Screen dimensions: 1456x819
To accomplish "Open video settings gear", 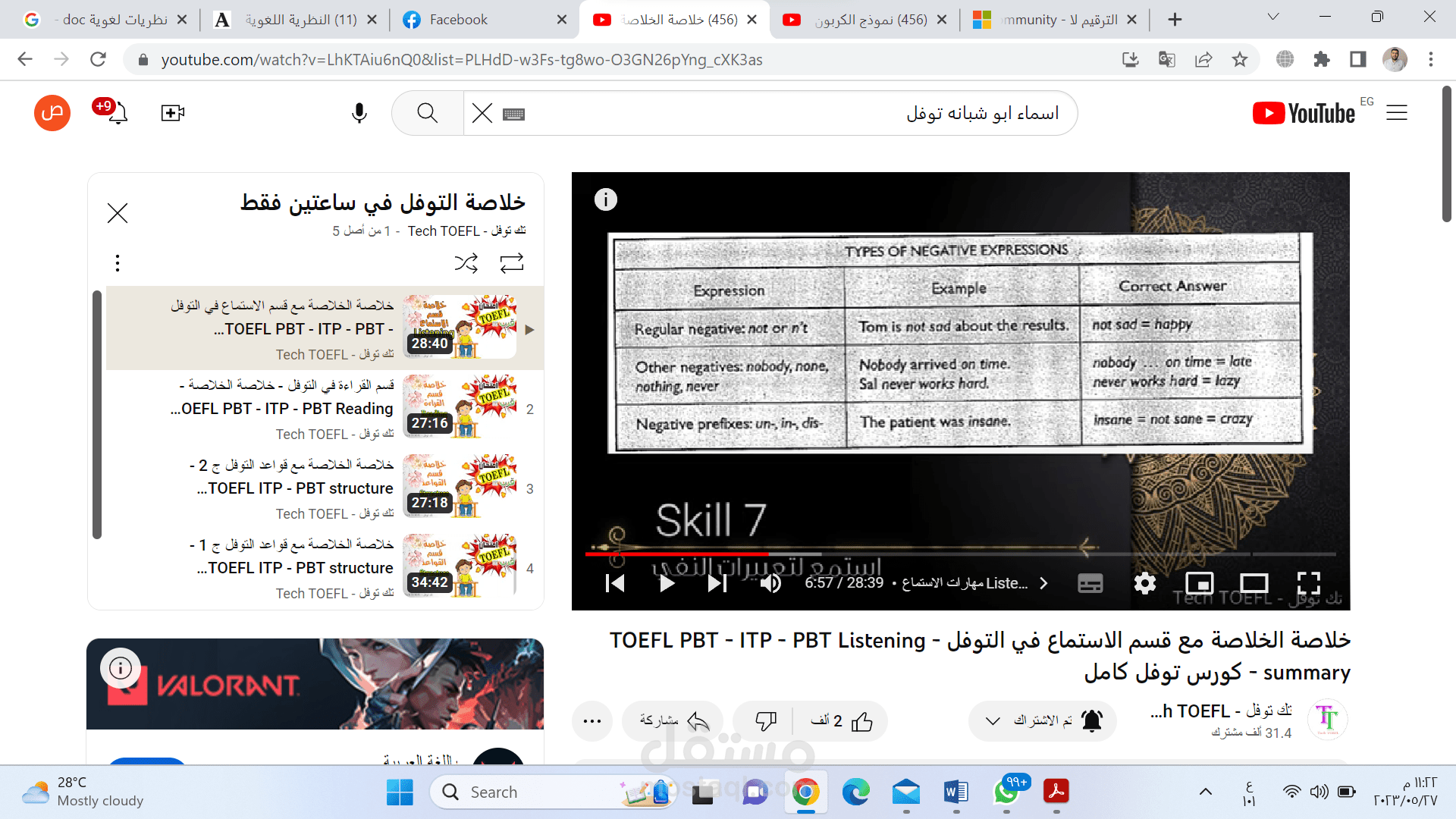I will 1144,583.
